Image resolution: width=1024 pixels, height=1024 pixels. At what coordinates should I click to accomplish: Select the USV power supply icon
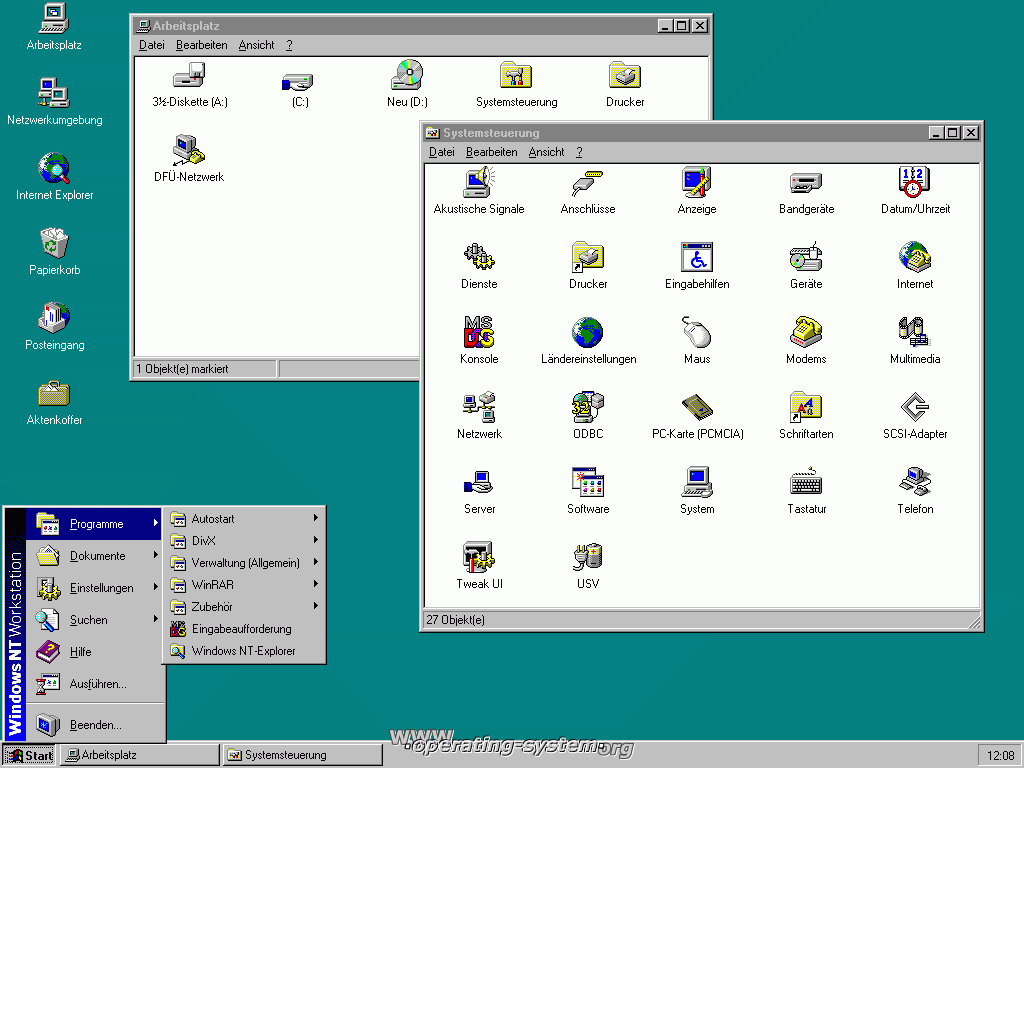[588, 558]
